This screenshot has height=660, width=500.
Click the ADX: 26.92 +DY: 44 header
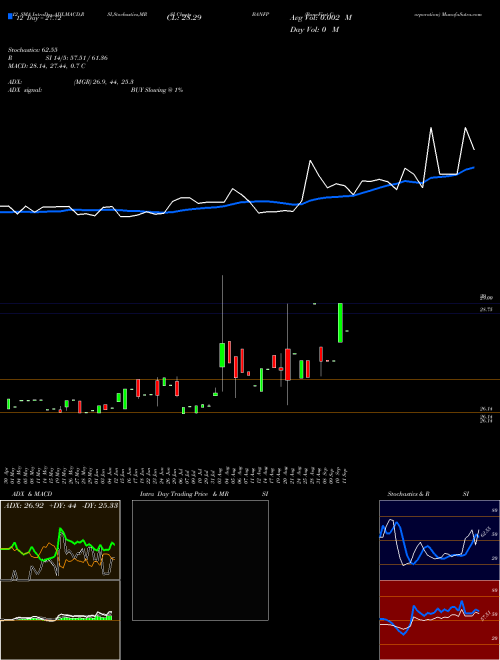pyautogui.click(x=60, y=505)
